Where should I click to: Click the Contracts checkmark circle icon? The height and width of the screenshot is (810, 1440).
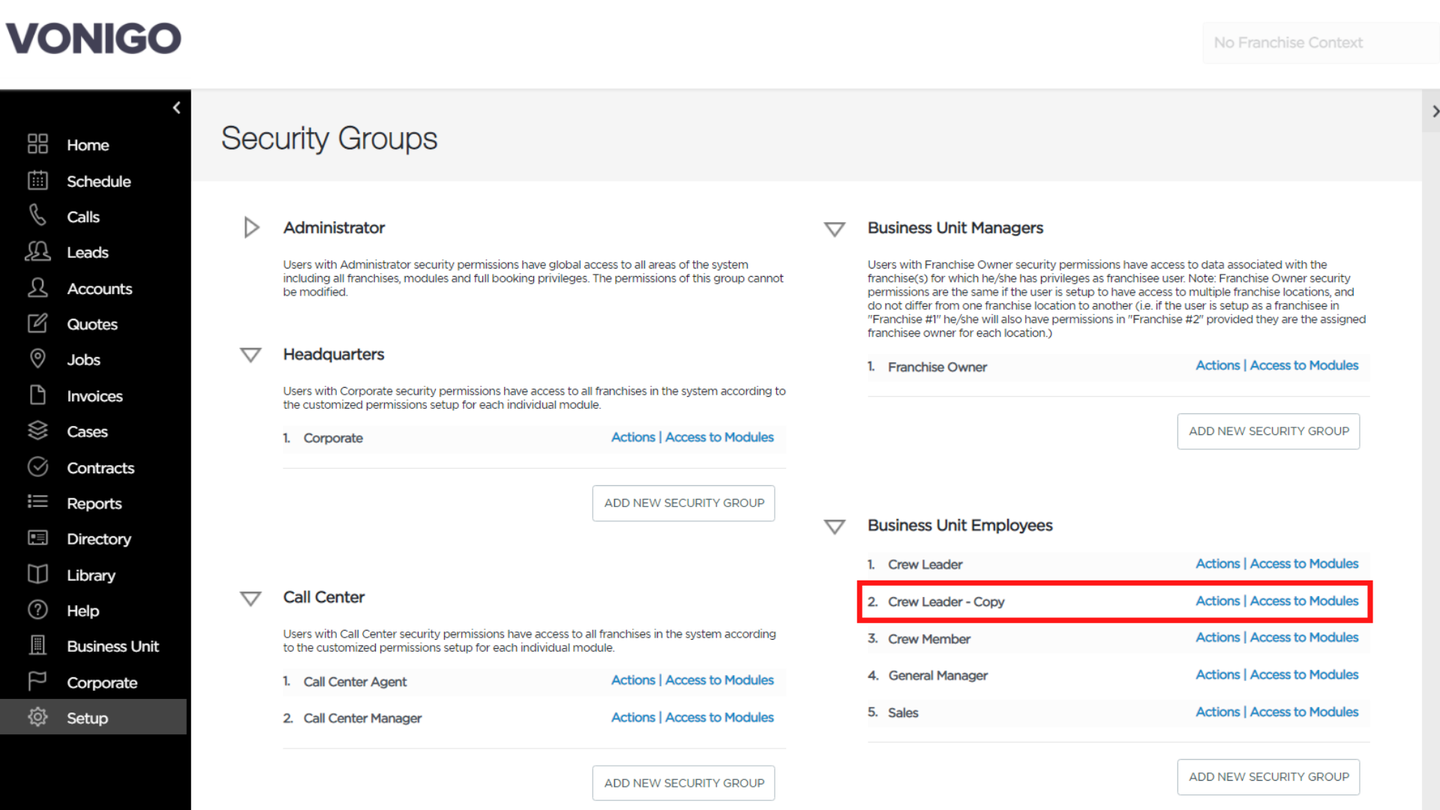coord(37,467)
